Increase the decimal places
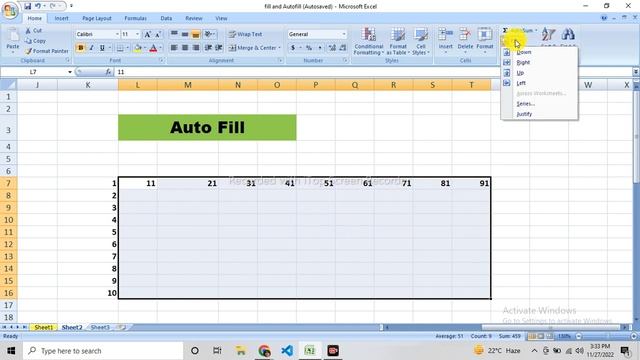 coord(332,48)
